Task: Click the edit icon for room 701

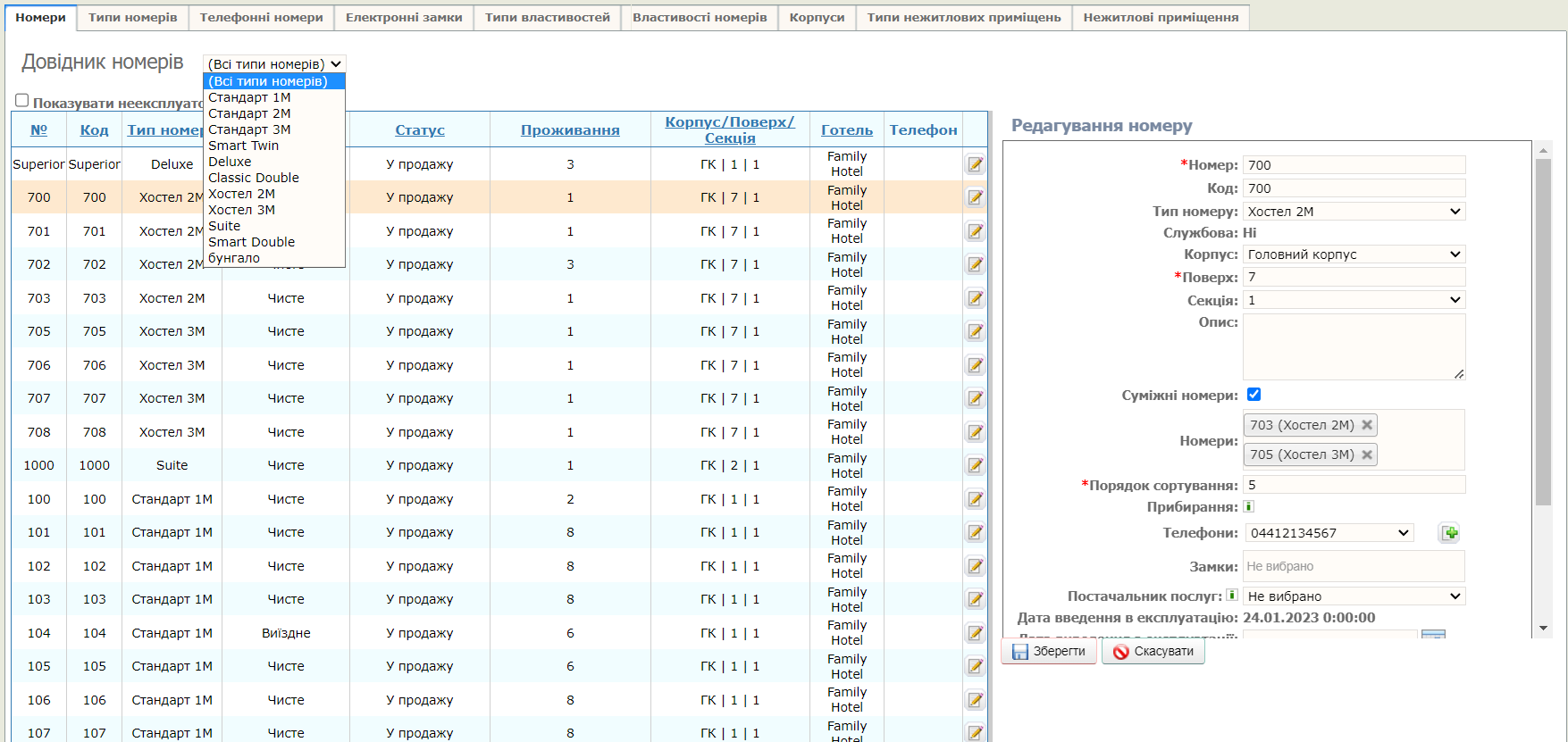Action: pyautogui.click(x=975, y=231)
